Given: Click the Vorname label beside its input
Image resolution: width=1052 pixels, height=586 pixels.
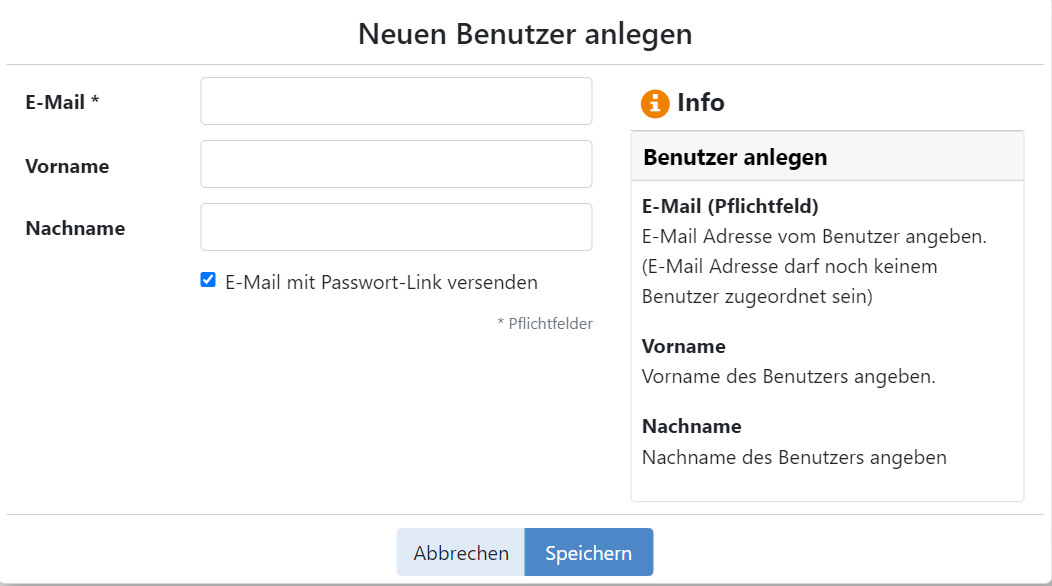Looking at the screenshot, I should pos(67,166).
